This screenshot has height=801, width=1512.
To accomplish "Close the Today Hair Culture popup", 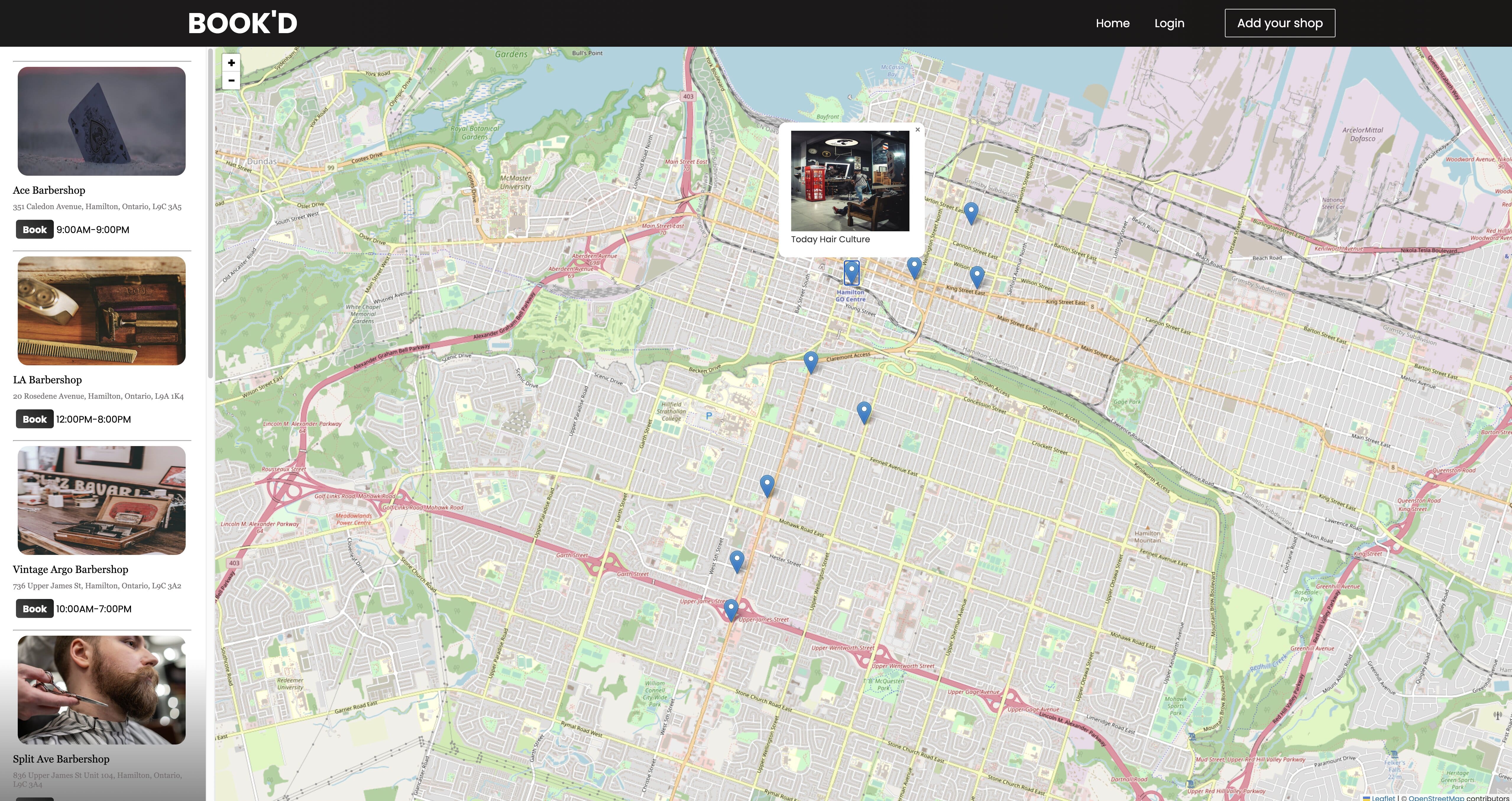I will tap(917, 130).
